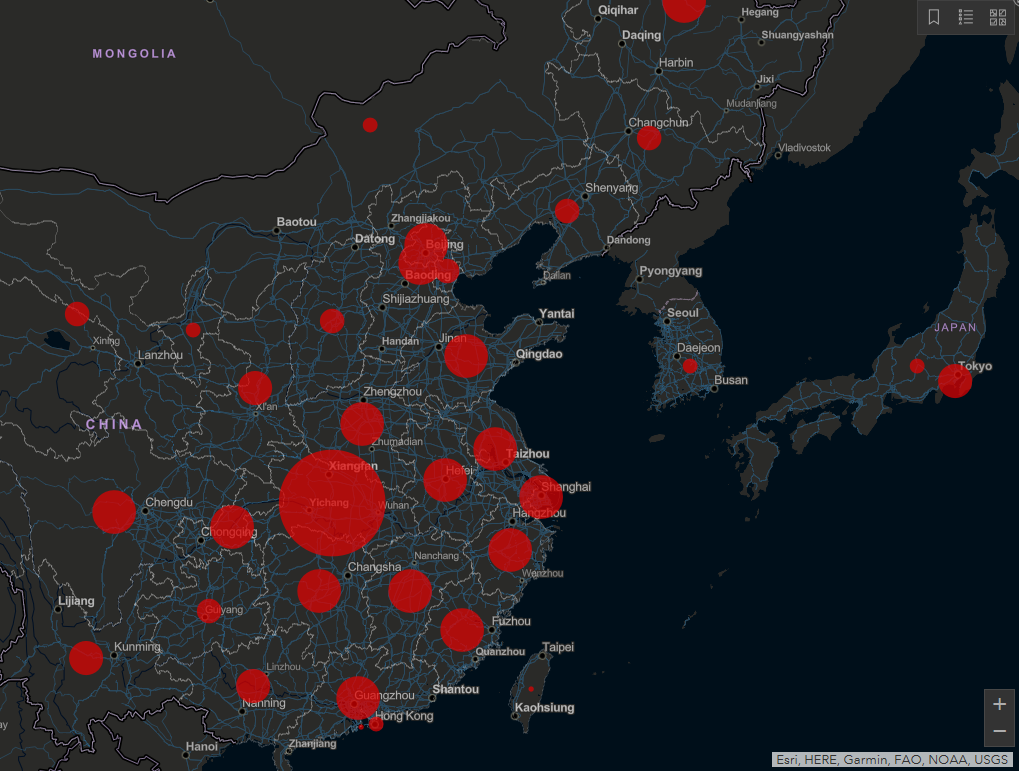Click the red marker at Hong Kong
The height and width of the screenshot is (771, 1019).
pyautogui.click(x=376, y=724)
